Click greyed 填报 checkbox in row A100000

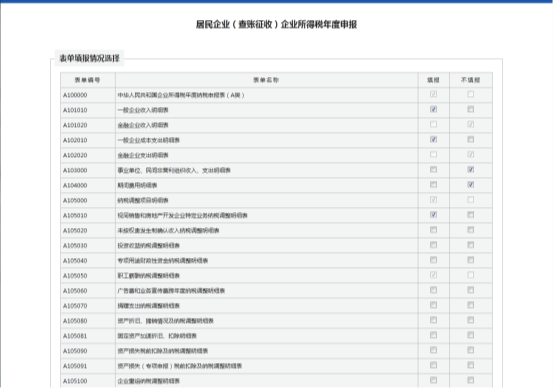click(x=433, y=94)
